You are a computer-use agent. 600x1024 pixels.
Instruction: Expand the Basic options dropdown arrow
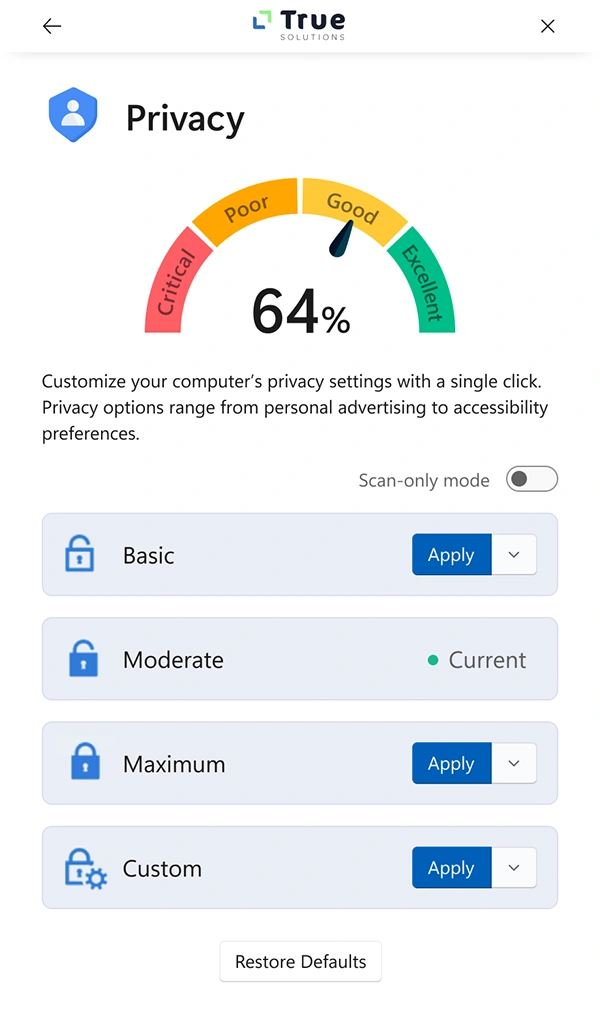pyautogui.click(x=514, y=555)
